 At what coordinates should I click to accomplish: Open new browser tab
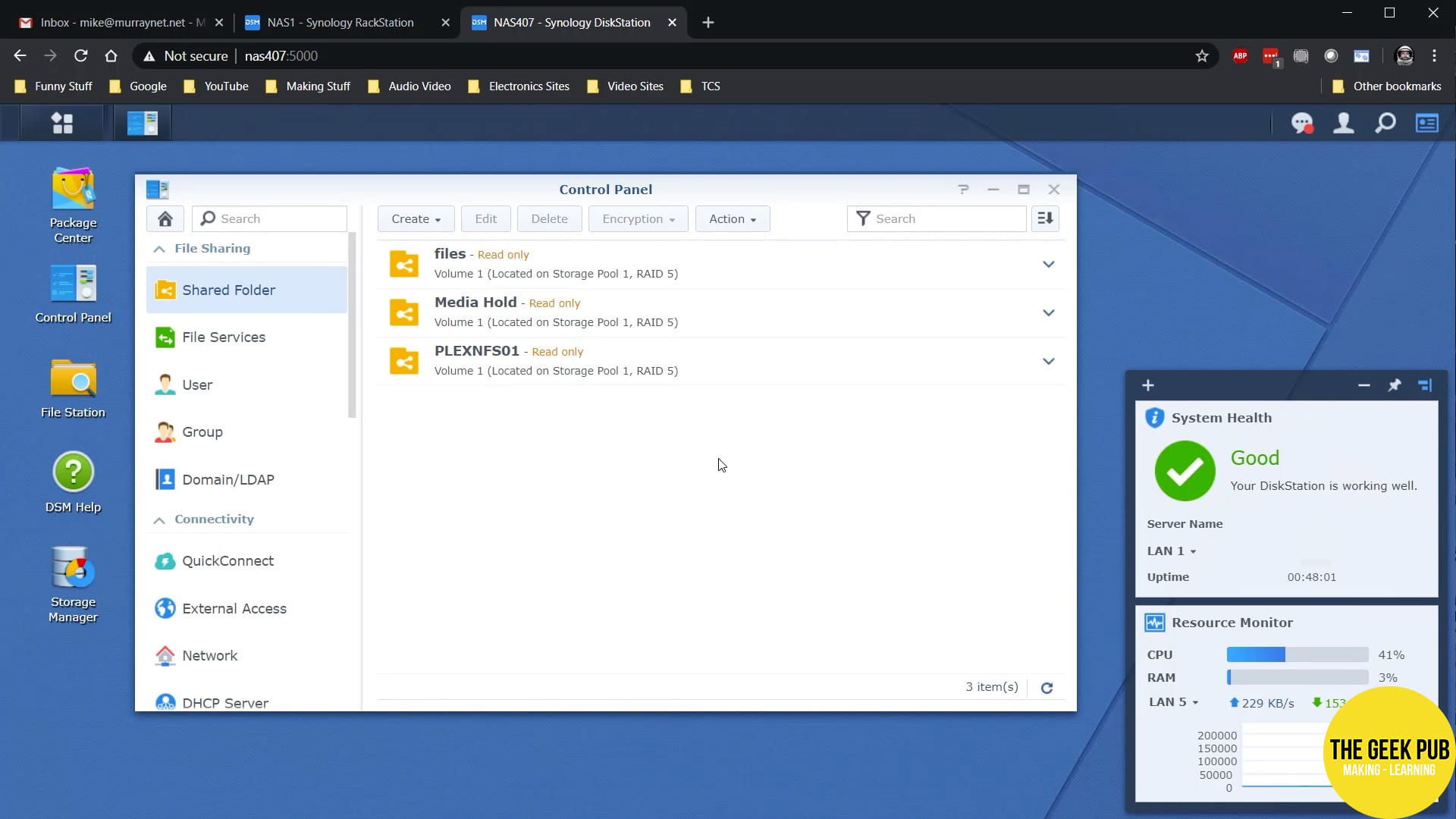point(708,23)
